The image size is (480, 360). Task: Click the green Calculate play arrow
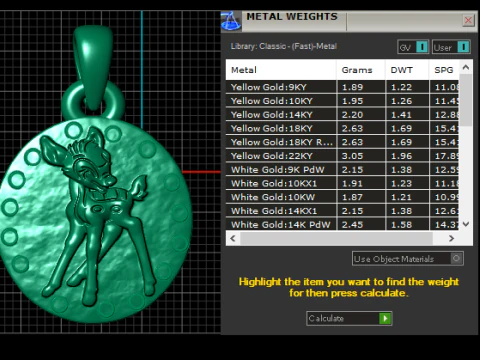385,318
